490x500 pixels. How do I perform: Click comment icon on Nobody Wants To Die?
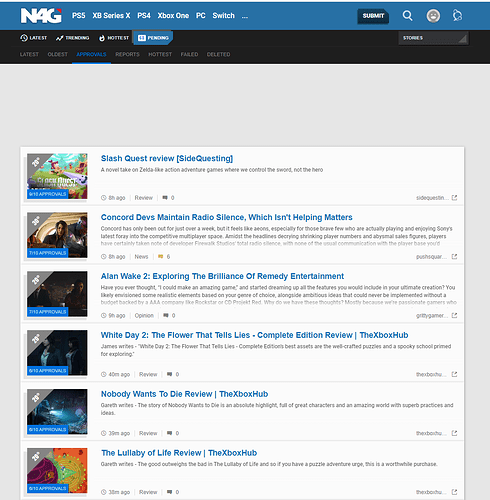(170, 433)
